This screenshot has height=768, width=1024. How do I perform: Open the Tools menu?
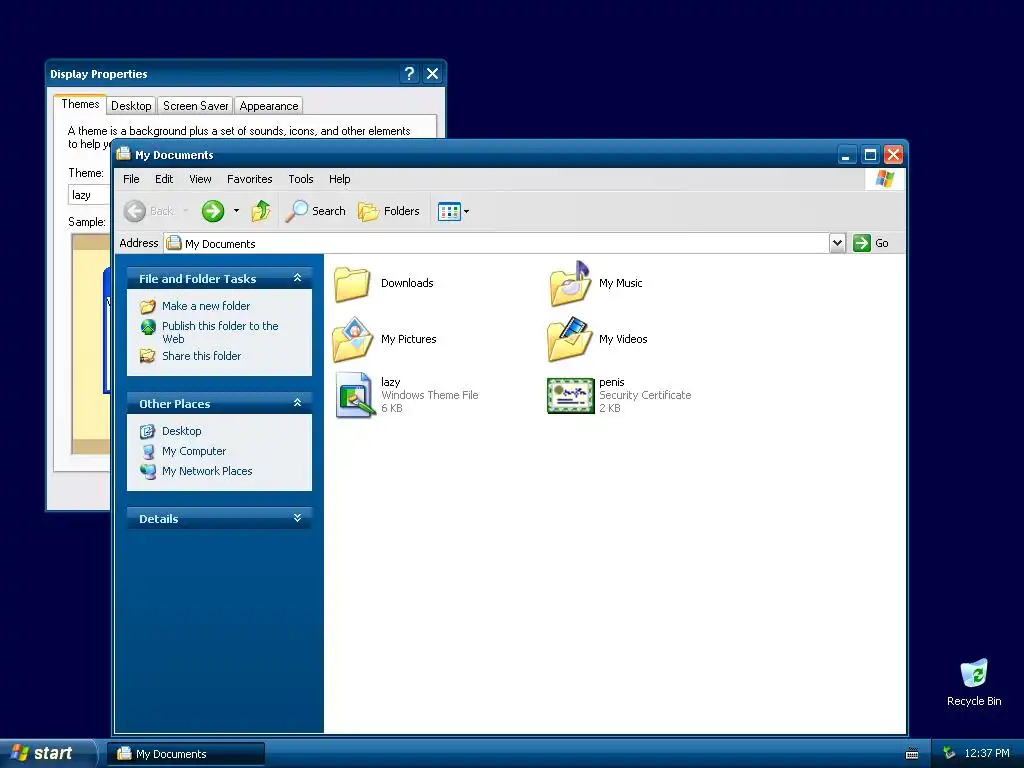pos(301,179)
